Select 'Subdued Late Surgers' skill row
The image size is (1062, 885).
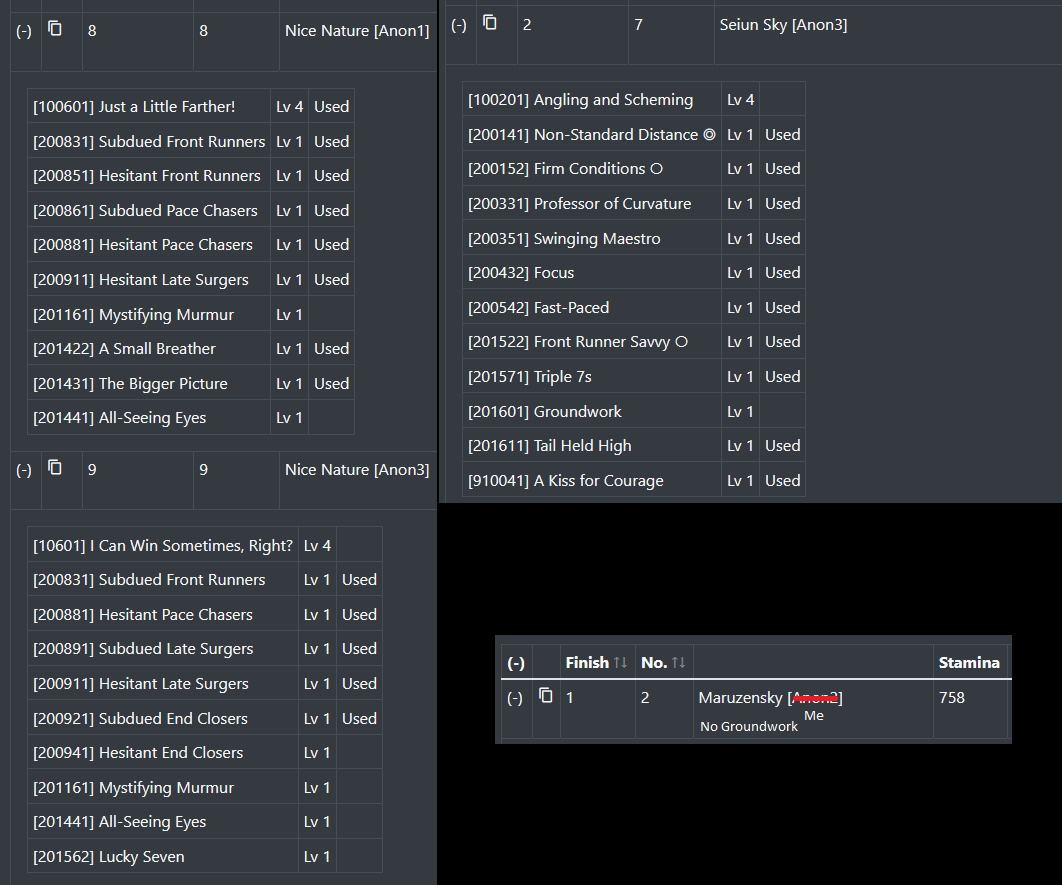click(205, 649)
